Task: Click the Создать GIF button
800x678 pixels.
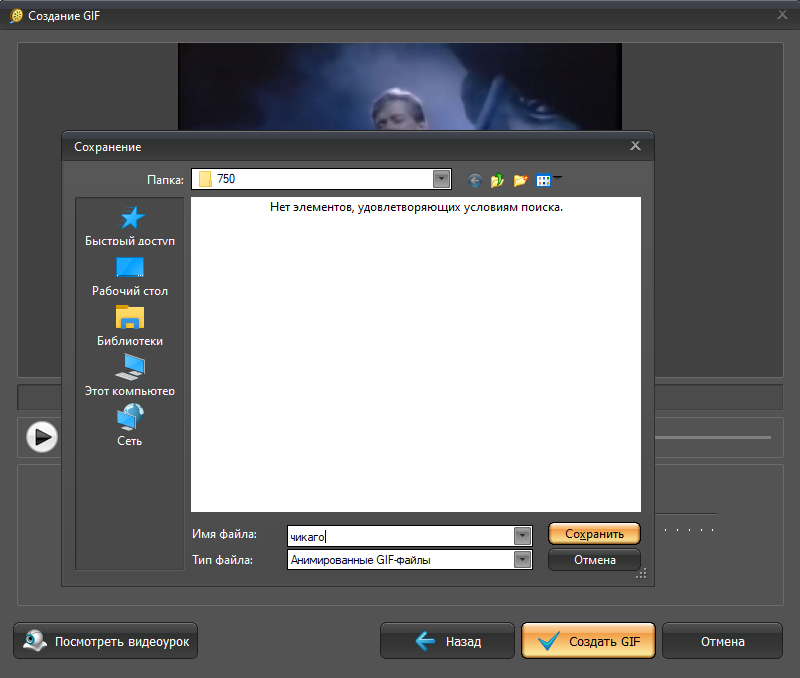Action: 588,641
